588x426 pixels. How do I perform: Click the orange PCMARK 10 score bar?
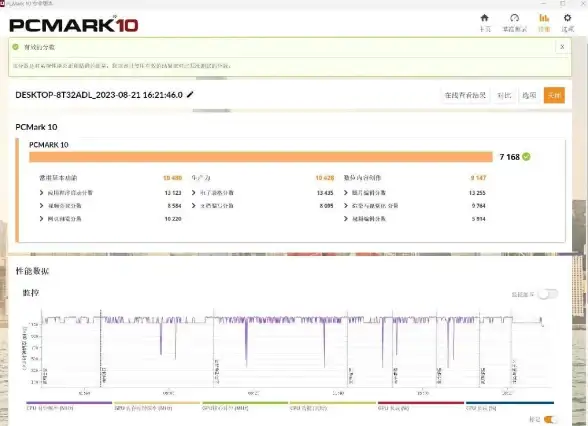click(261, 157)
